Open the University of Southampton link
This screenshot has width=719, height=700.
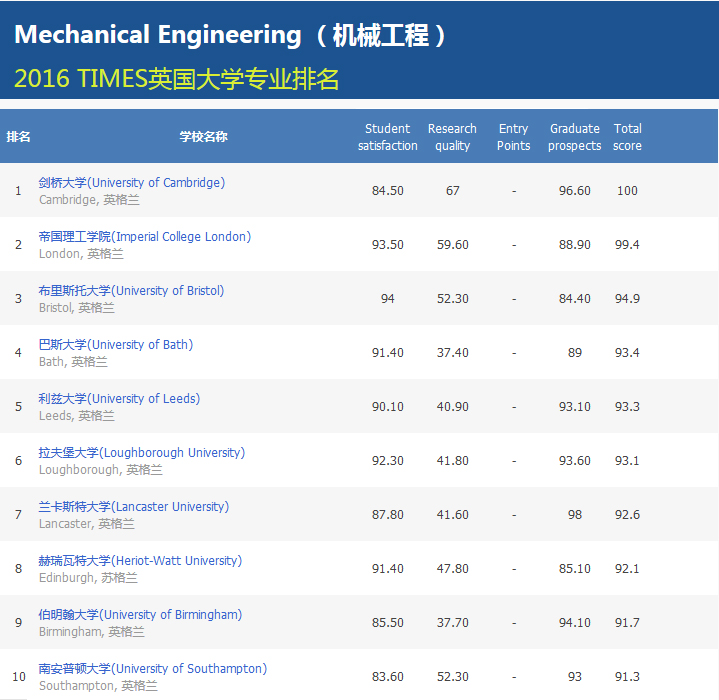click(x=153, y=669)
